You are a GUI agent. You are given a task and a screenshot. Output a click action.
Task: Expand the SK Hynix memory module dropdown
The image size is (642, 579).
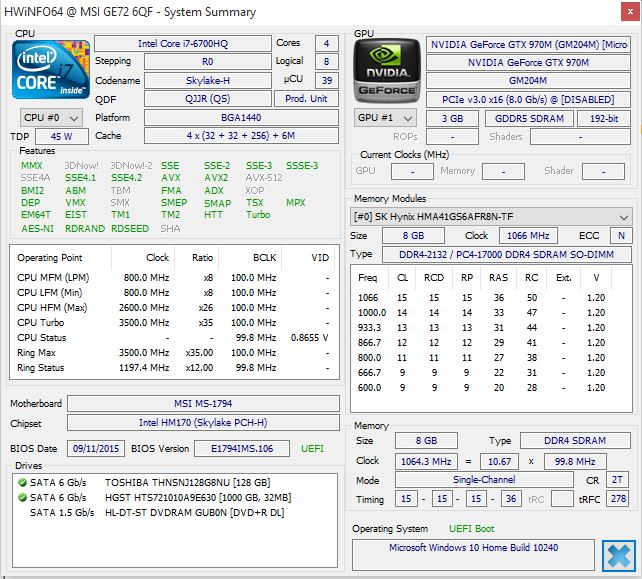[x=491, y=217]
